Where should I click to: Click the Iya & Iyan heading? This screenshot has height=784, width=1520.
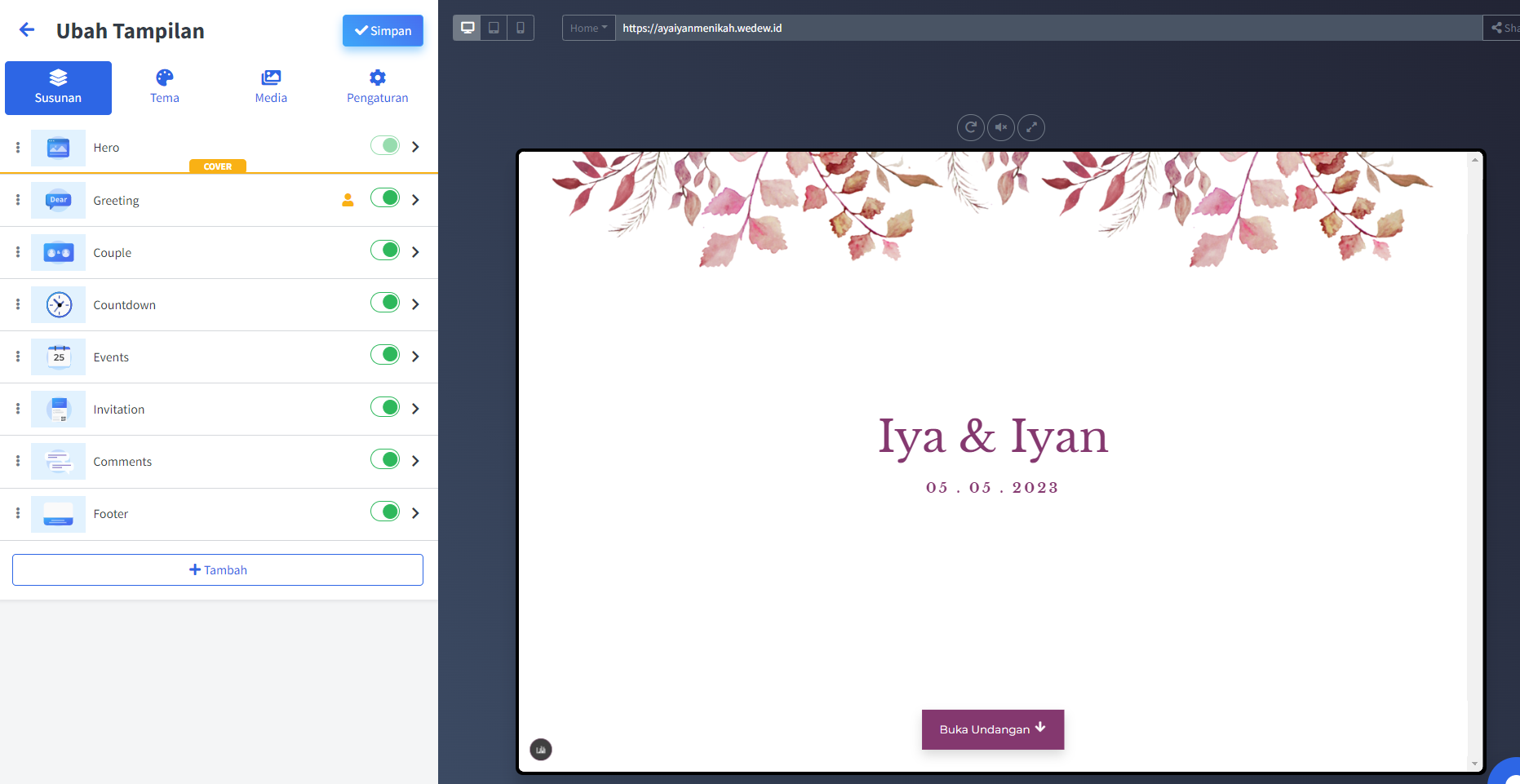(993, 436)
